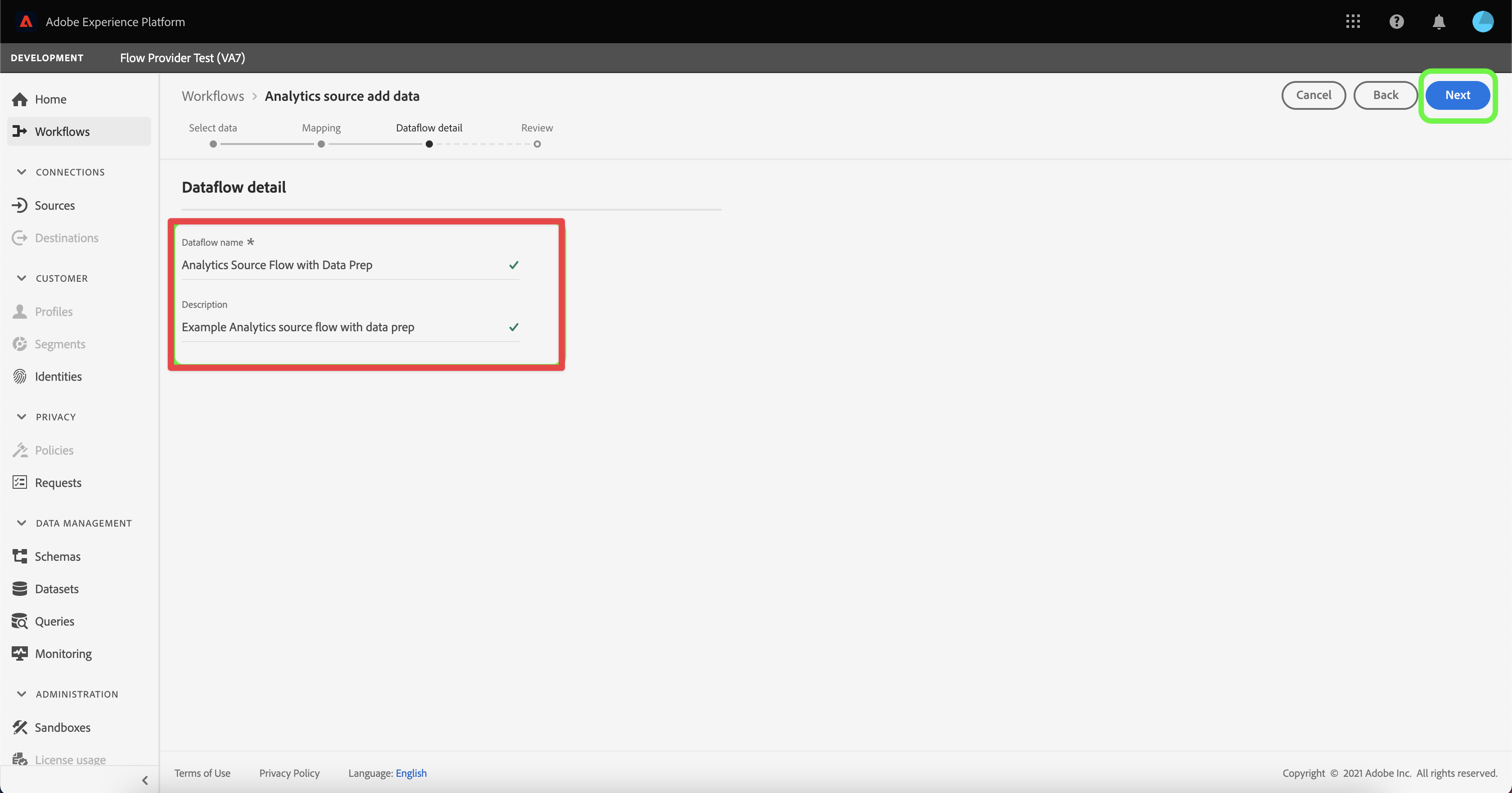This screenshot has width=1512, height=793.
Task: Click the Schemas sidebar icon
Action: pos(19,556)
